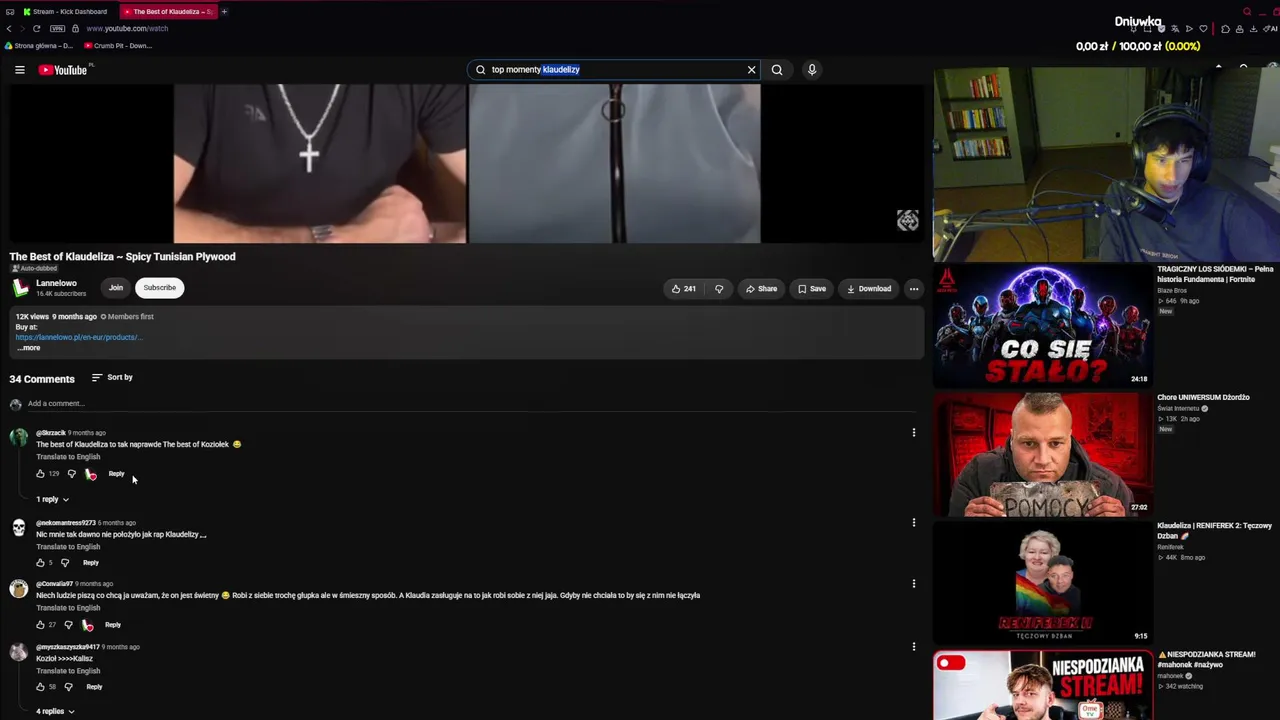Like the video with 241 likes
The height and width of the screenshot is (720, 1280).
pyautogui.click(x=684, y=289)
